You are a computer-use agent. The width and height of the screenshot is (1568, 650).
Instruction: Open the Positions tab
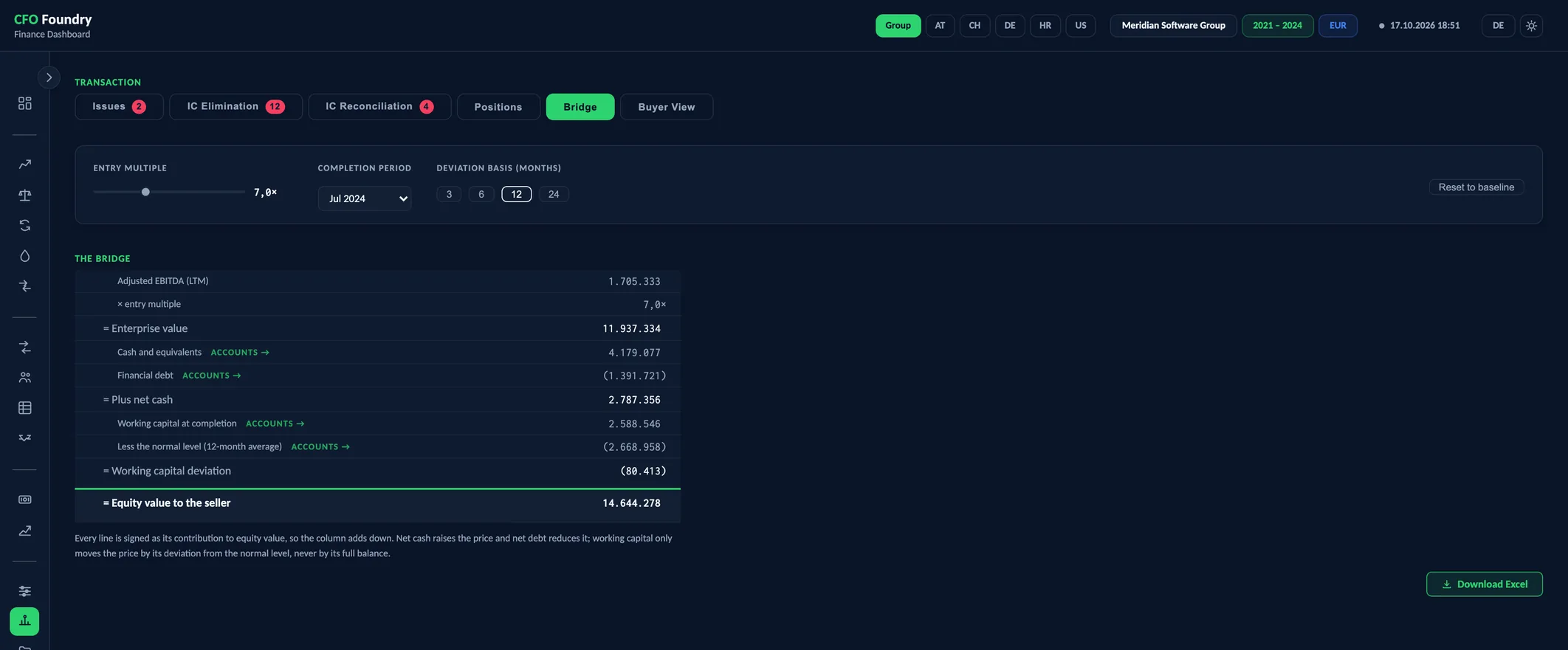point(498,107)
